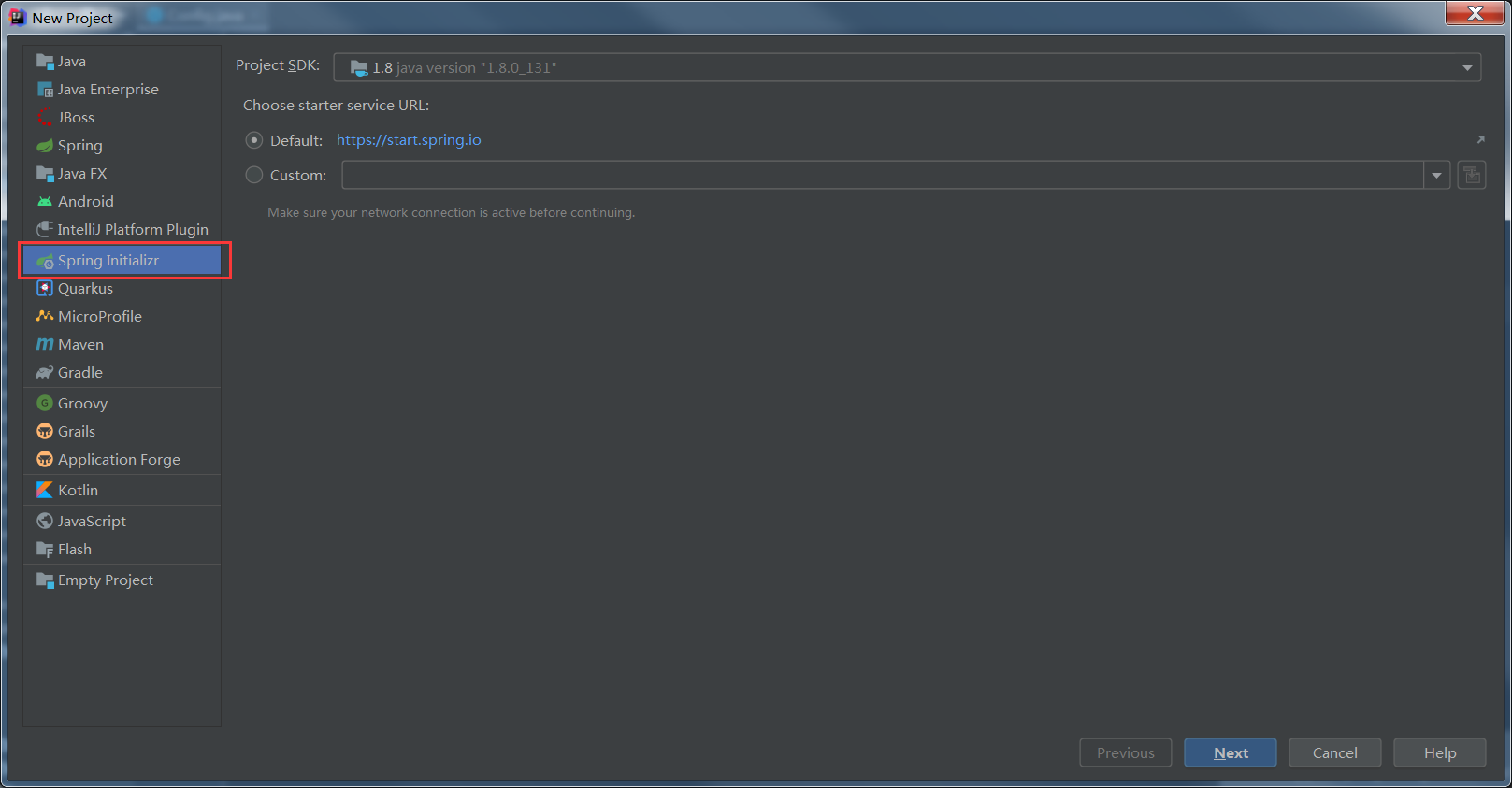Select the Spring Initializr icon

45,261
